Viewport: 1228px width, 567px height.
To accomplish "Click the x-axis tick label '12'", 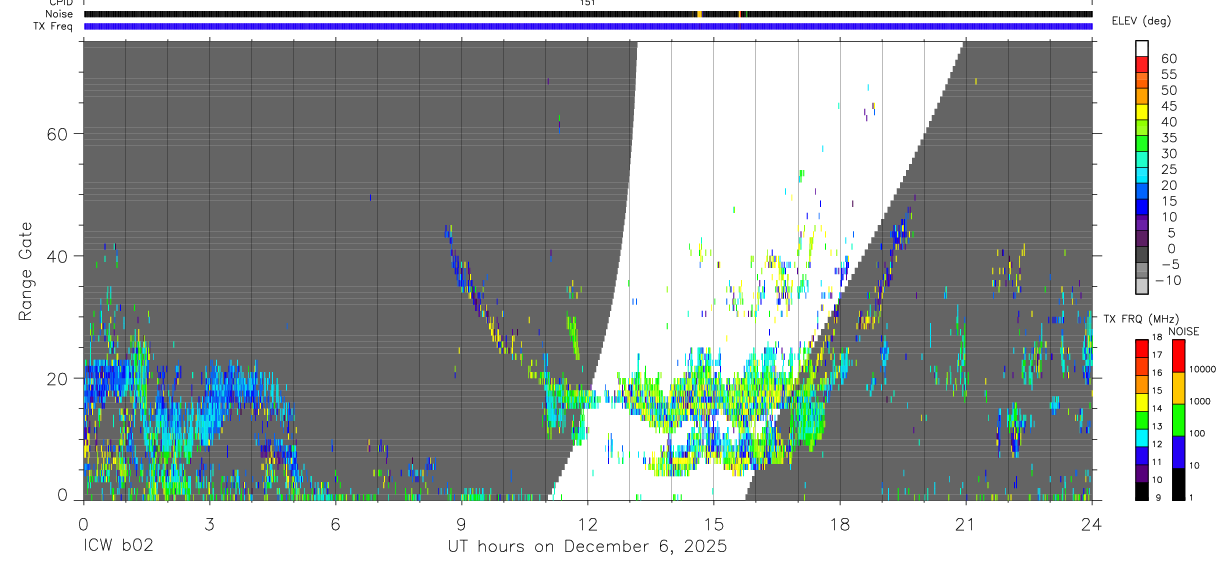I will (x=587, y=523).
